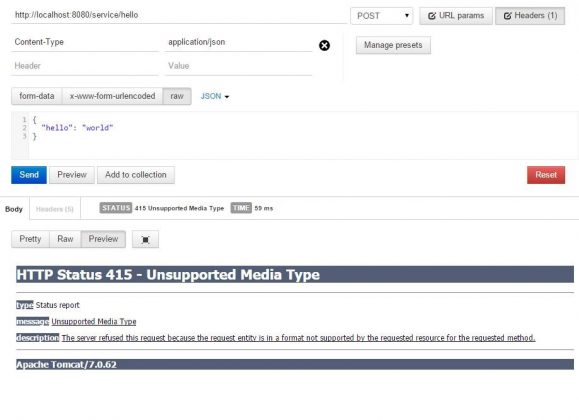579x420 pixels.
Task: Focus the empty Header name field
Action: coord(85,66)
